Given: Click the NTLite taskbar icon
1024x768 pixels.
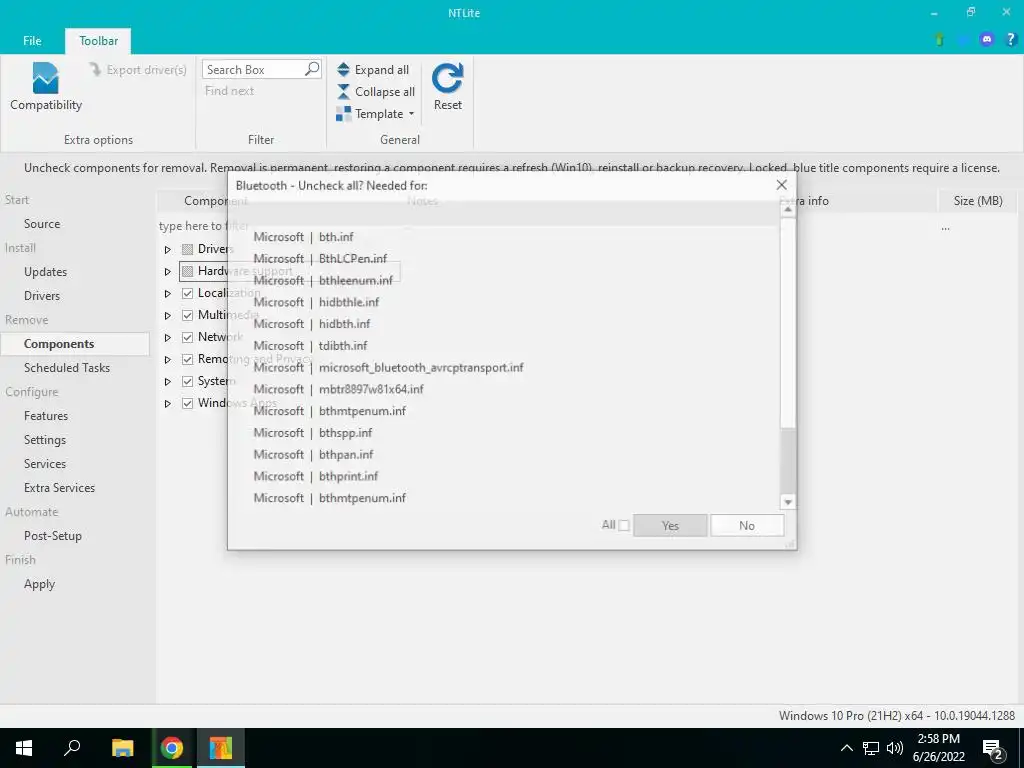Looking at the screenshot, I should (221, 748).
